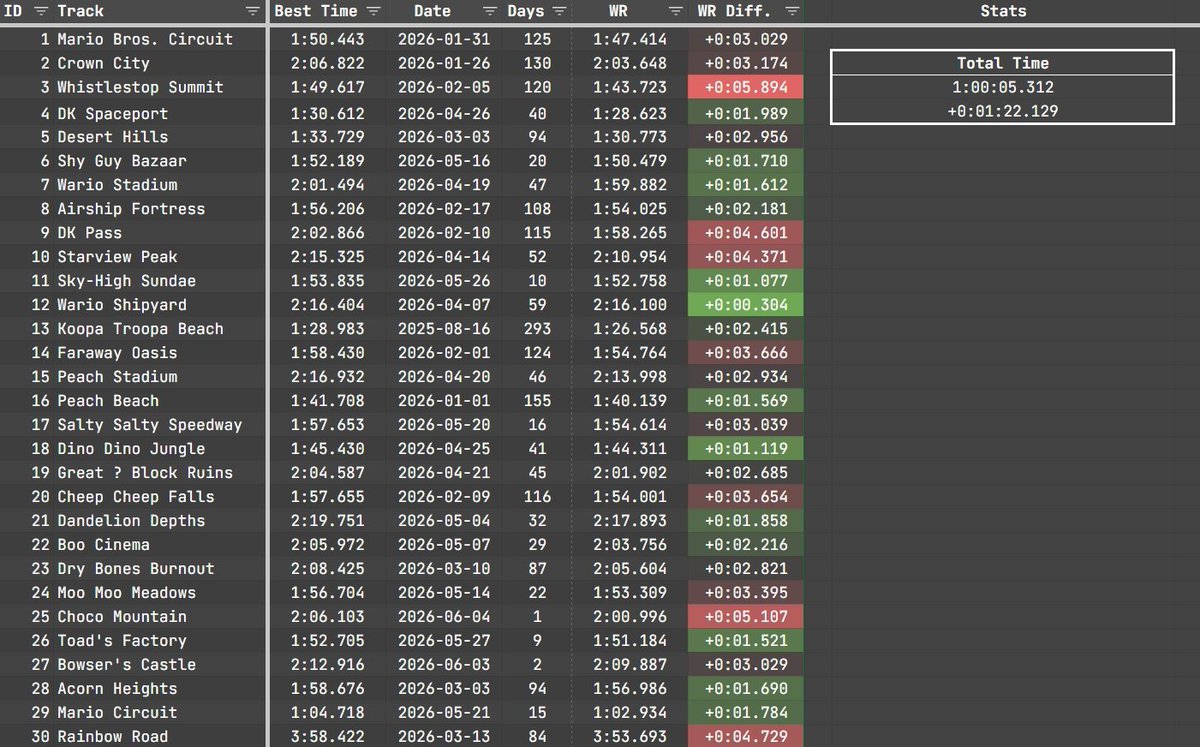Select the Wario Shipyard track cell
The image size is (1200, 747).
(x=160, y=305)
